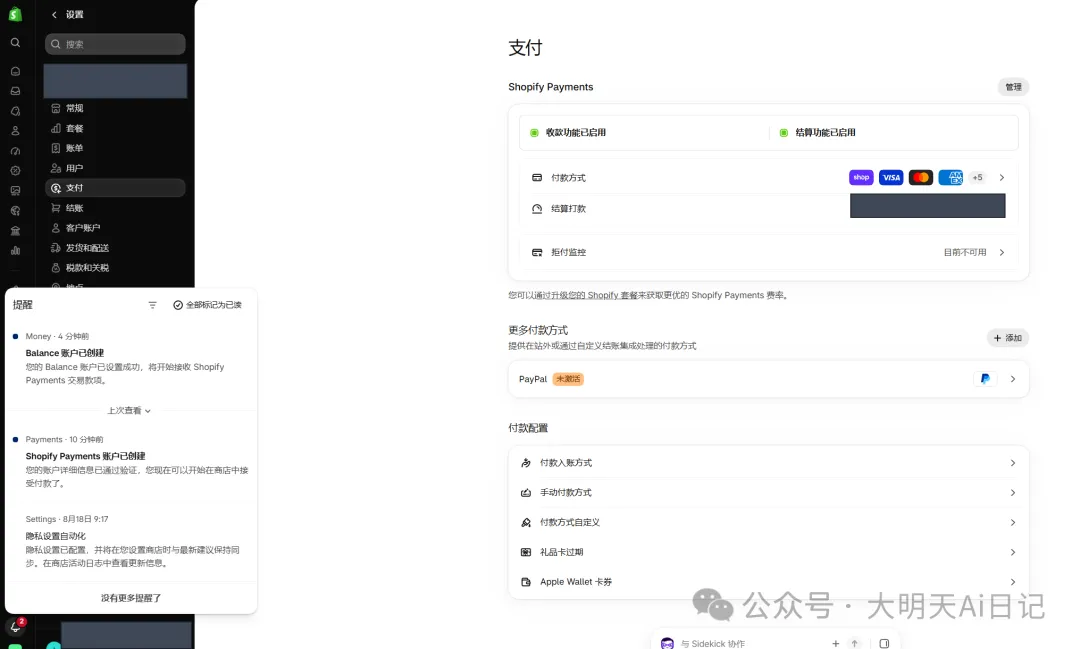Click the 管理 button for Shopify Payments
Image resolution: width=1080 pixels, height=649 pixels.
click(1013, 87)
